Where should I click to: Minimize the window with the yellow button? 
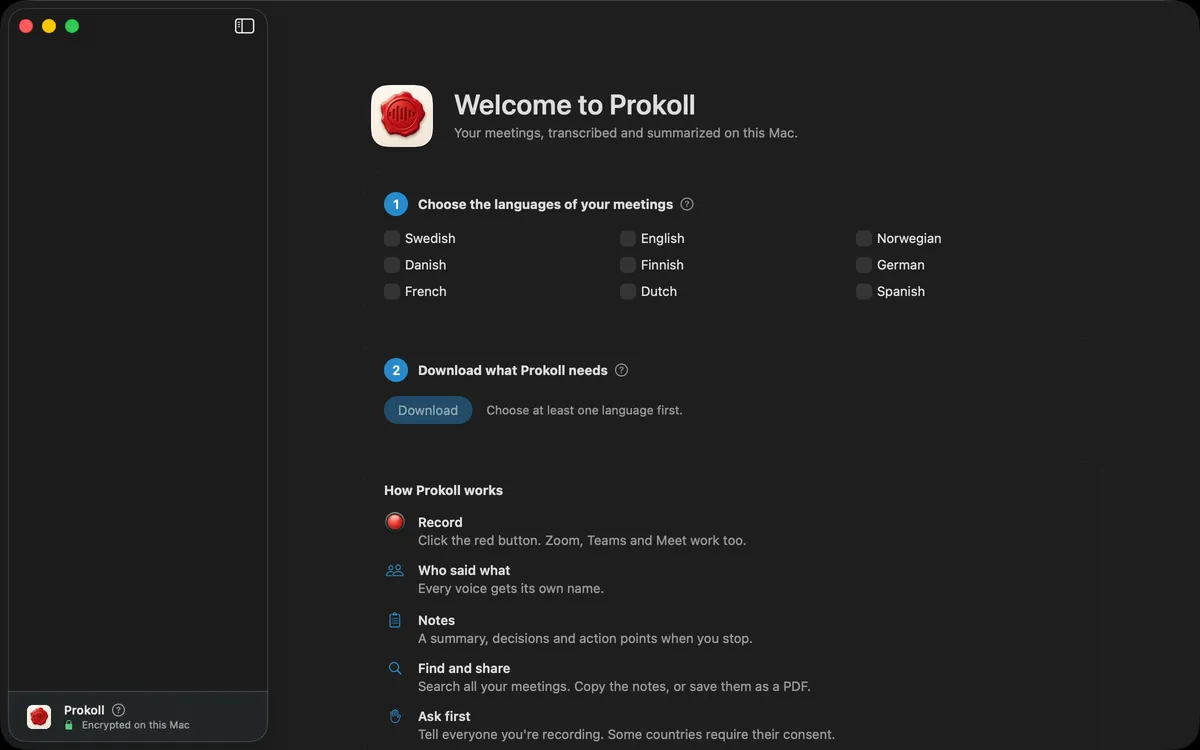(49, 26)
